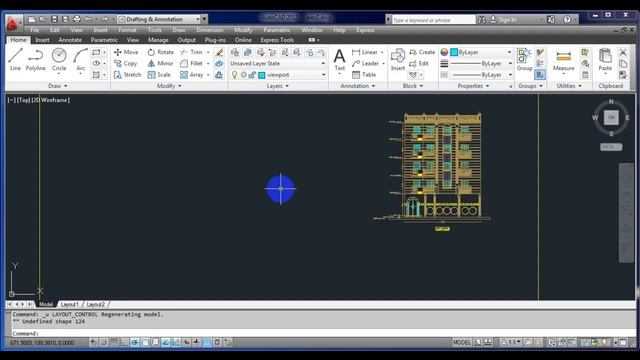This screenshot has height=360, width=640.
Task: Click the Help question mark button
Action: pyautogui.click(x=567, y=19)
